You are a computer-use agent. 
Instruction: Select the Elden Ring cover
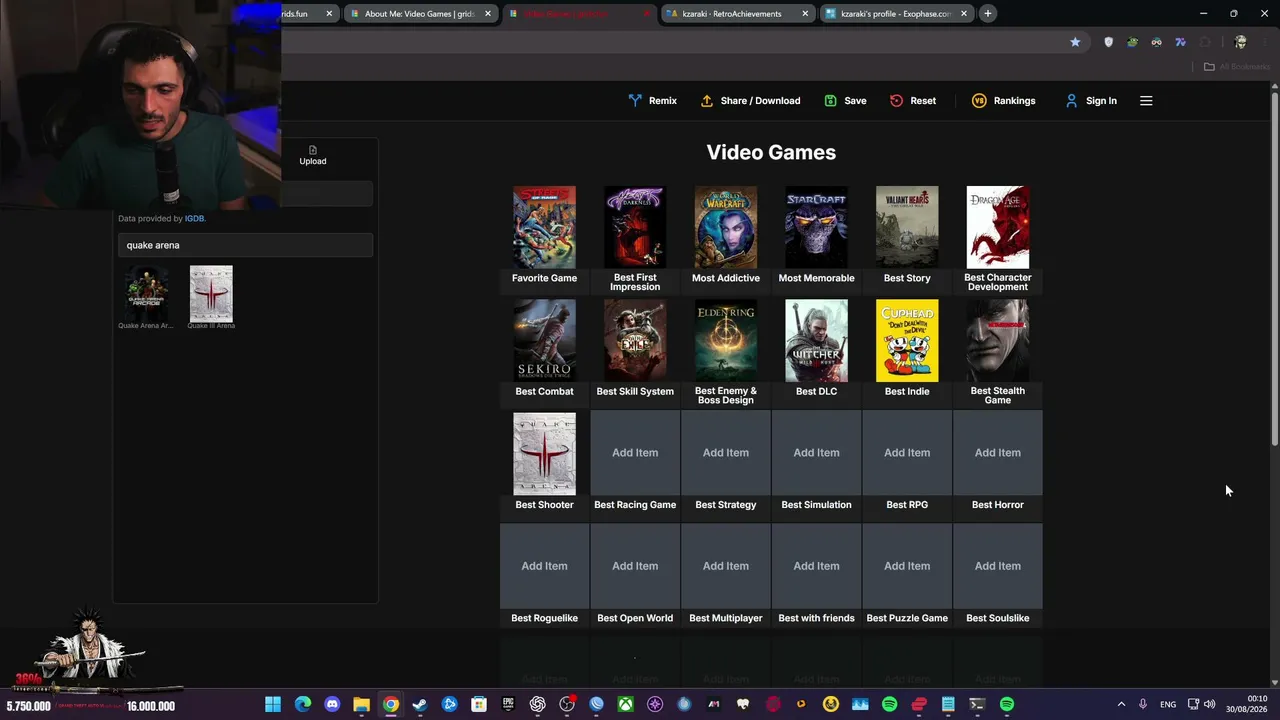pyautogui.click(x=726, y=341)
